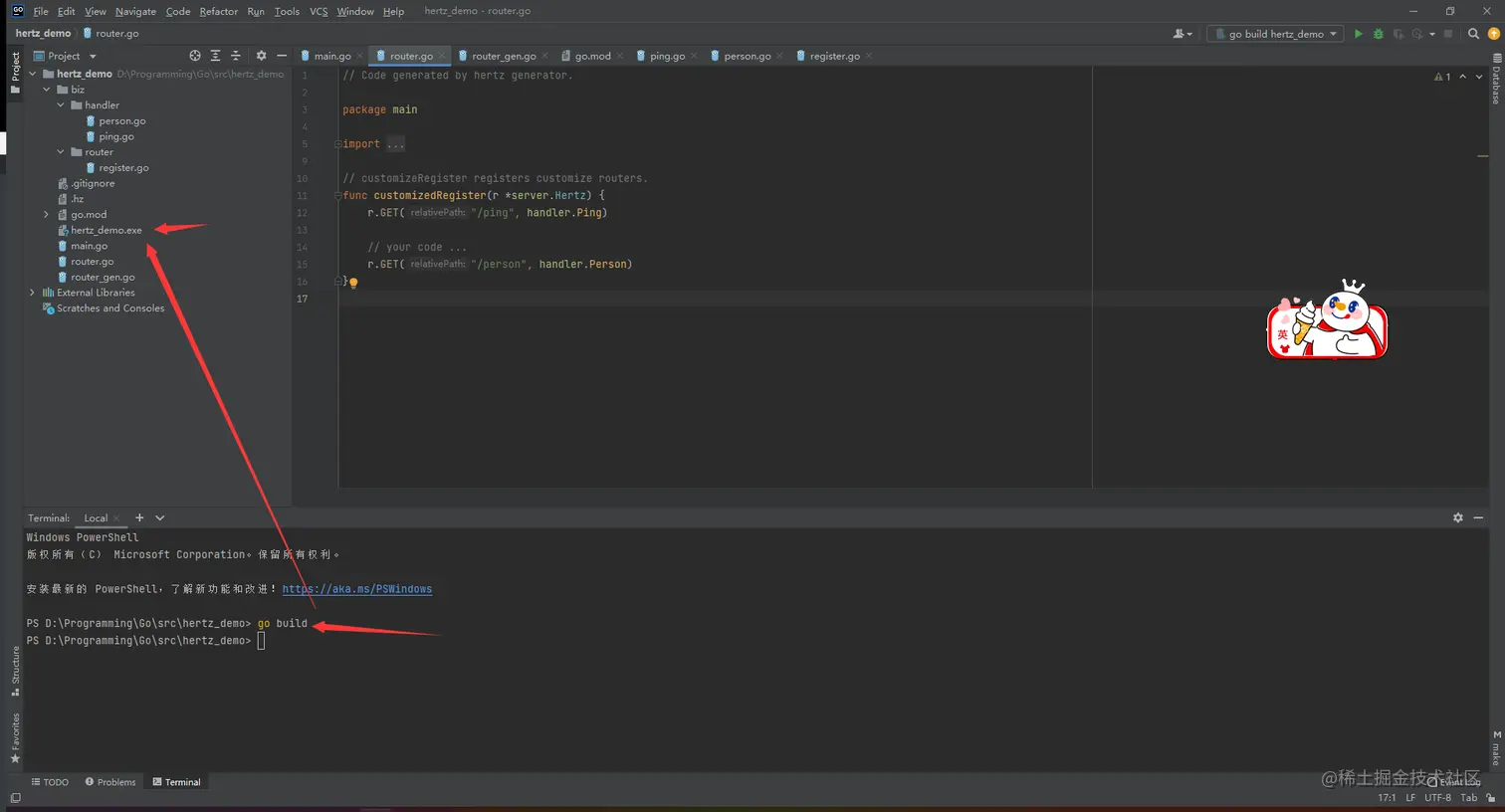Open the Project view mode dropdown
The height and width of the screenshot is (812, 1505).
pos(65,56)
